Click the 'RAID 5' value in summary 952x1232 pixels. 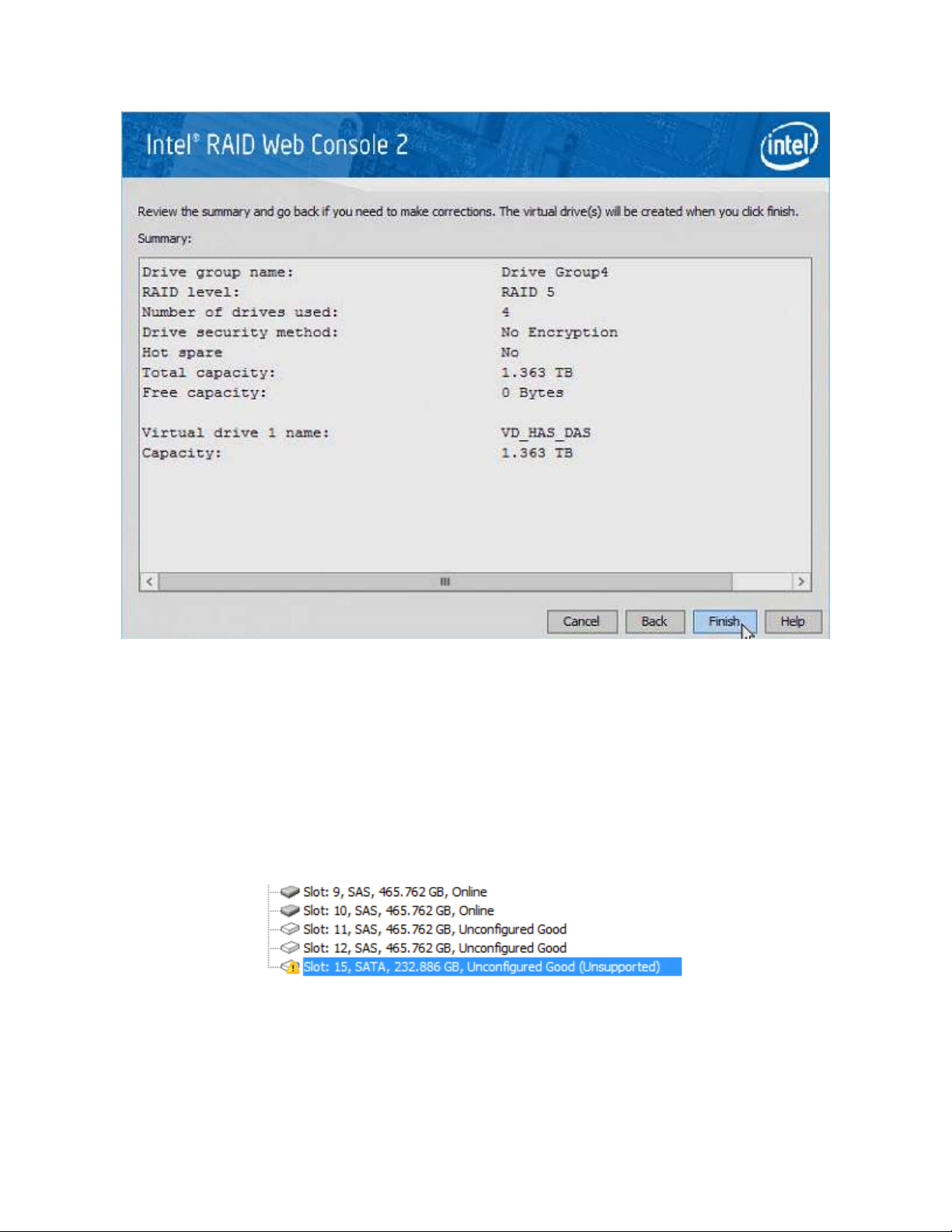pyautogui.click(x=528, y=292)
